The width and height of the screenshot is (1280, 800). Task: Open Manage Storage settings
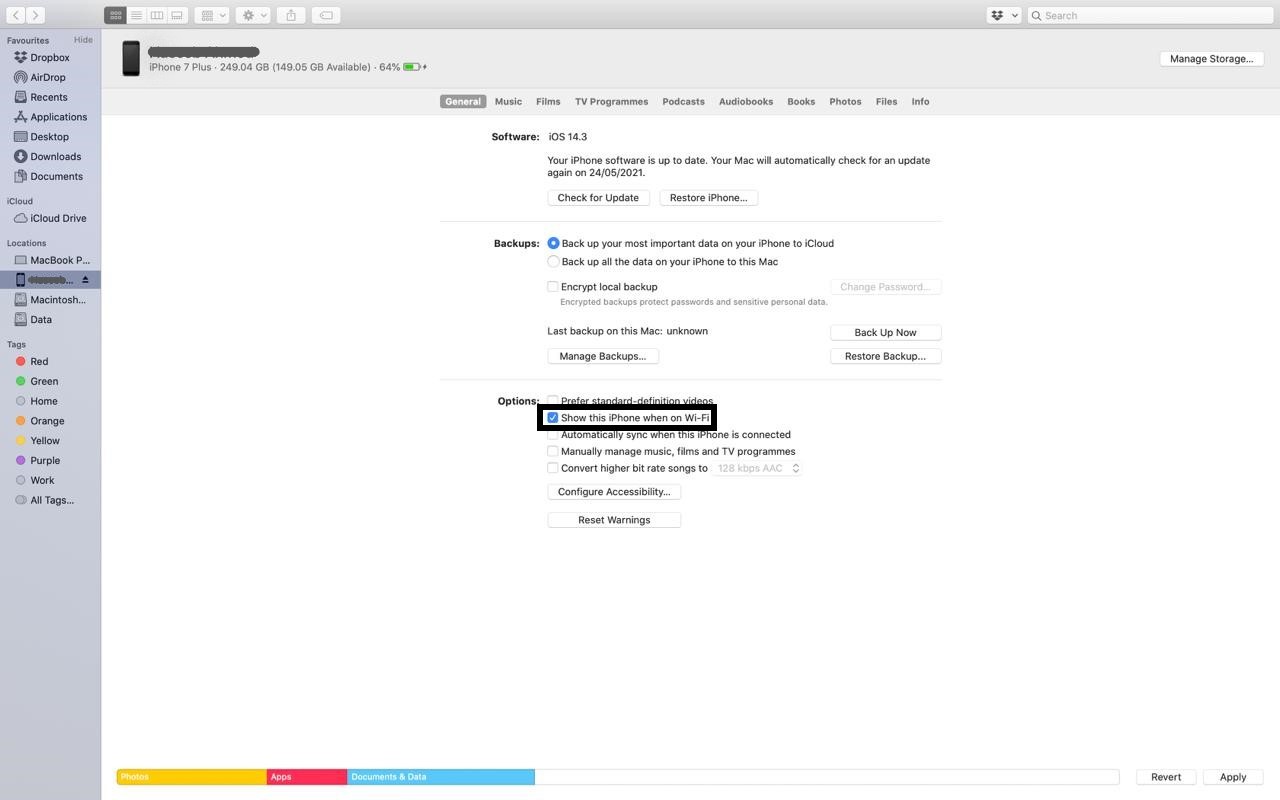(x=1211, y=58)
